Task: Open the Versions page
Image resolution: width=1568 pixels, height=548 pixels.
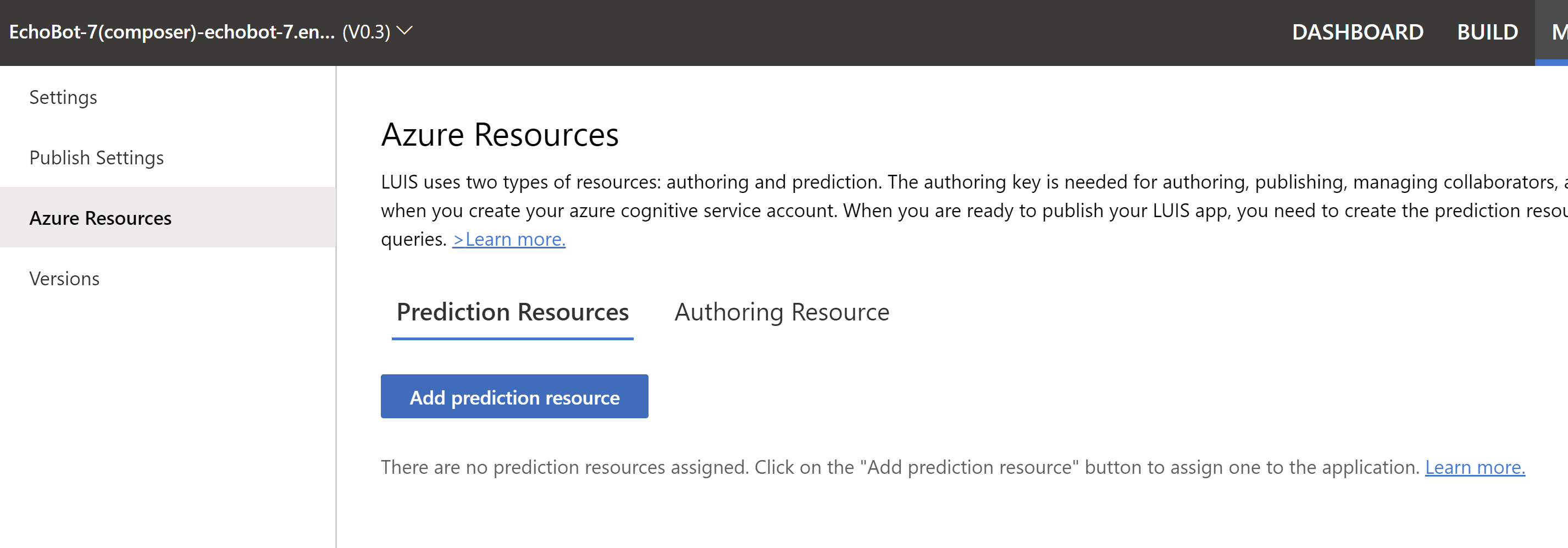Action: point(64,278)
